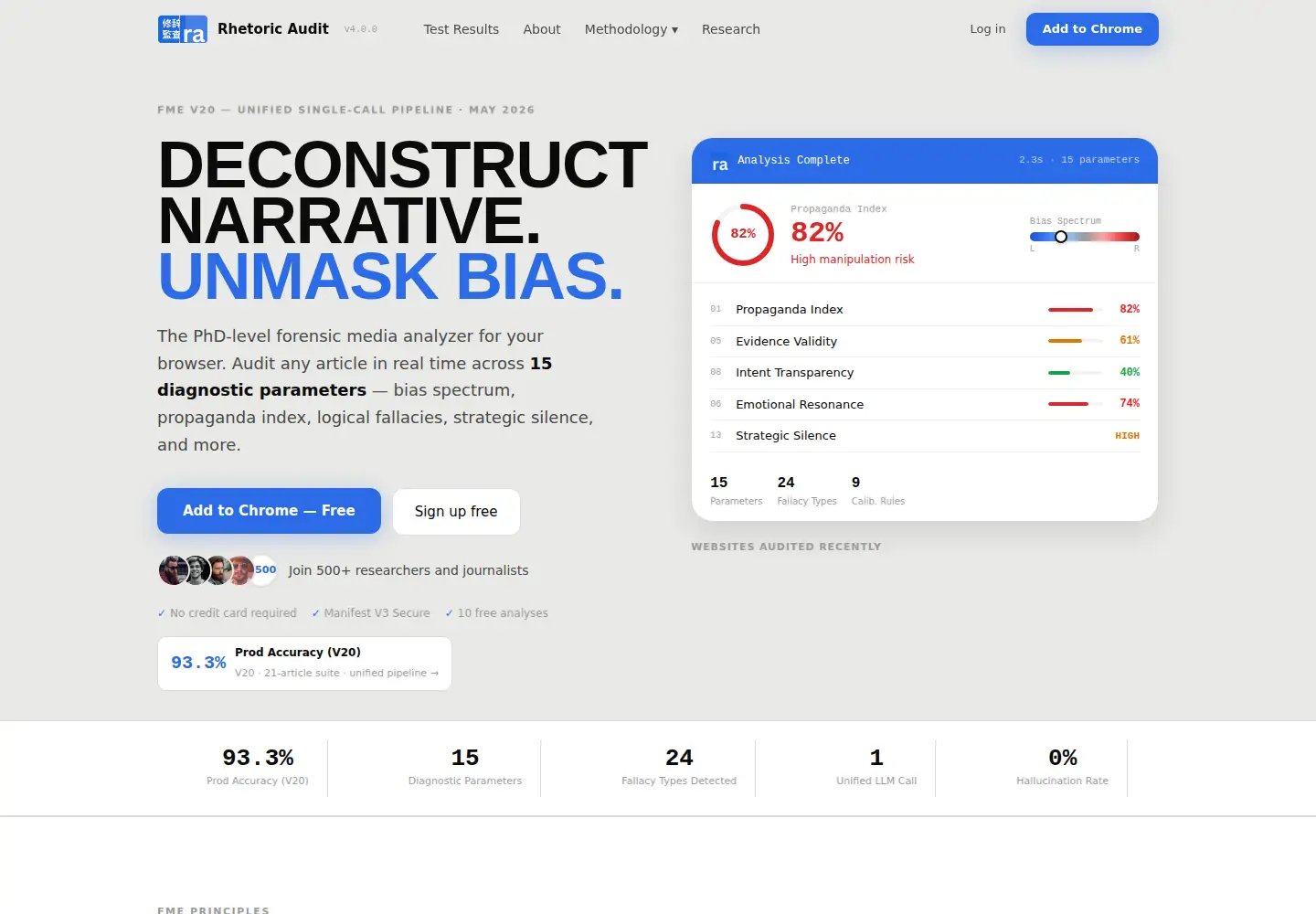Click the header Add to Chrome button
1316x914 pixels.
click(1092, 29)
